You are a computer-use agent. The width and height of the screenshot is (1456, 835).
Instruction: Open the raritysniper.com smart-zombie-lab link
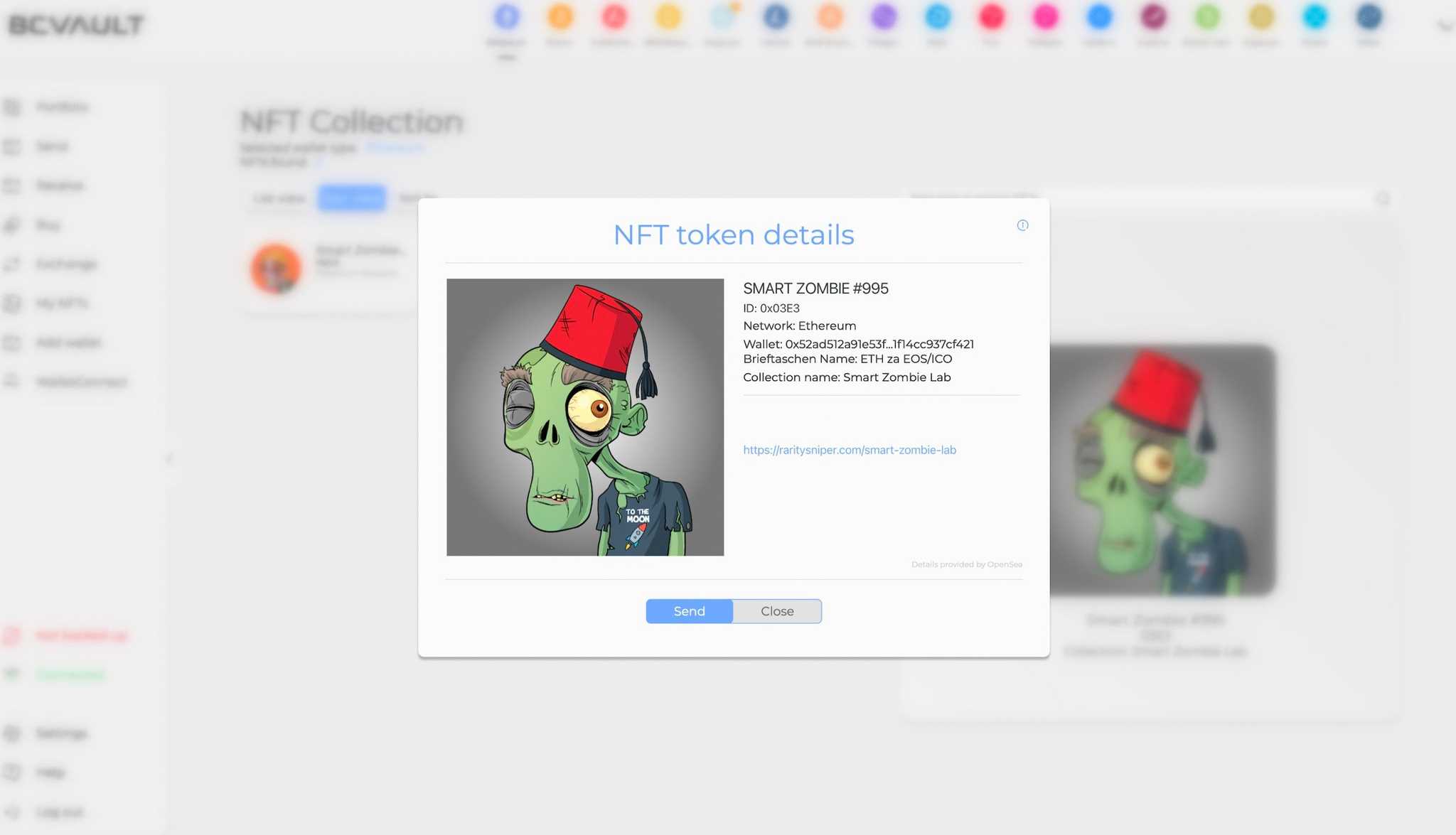(850, 450)
